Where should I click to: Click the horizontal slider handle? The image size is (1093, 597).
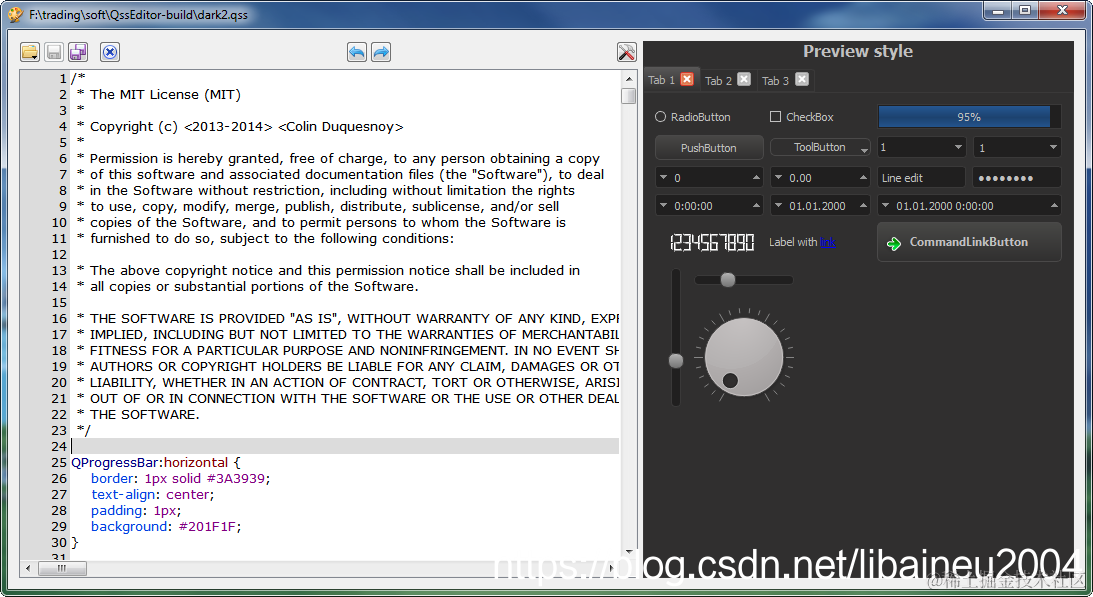coord(728,280)
